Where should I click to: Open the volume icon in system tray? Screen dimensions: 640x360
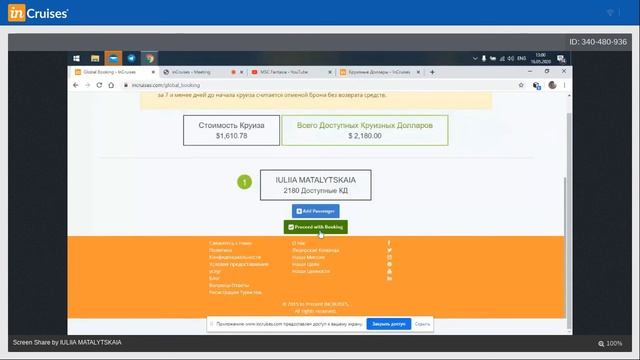click(x=511, y=58)
